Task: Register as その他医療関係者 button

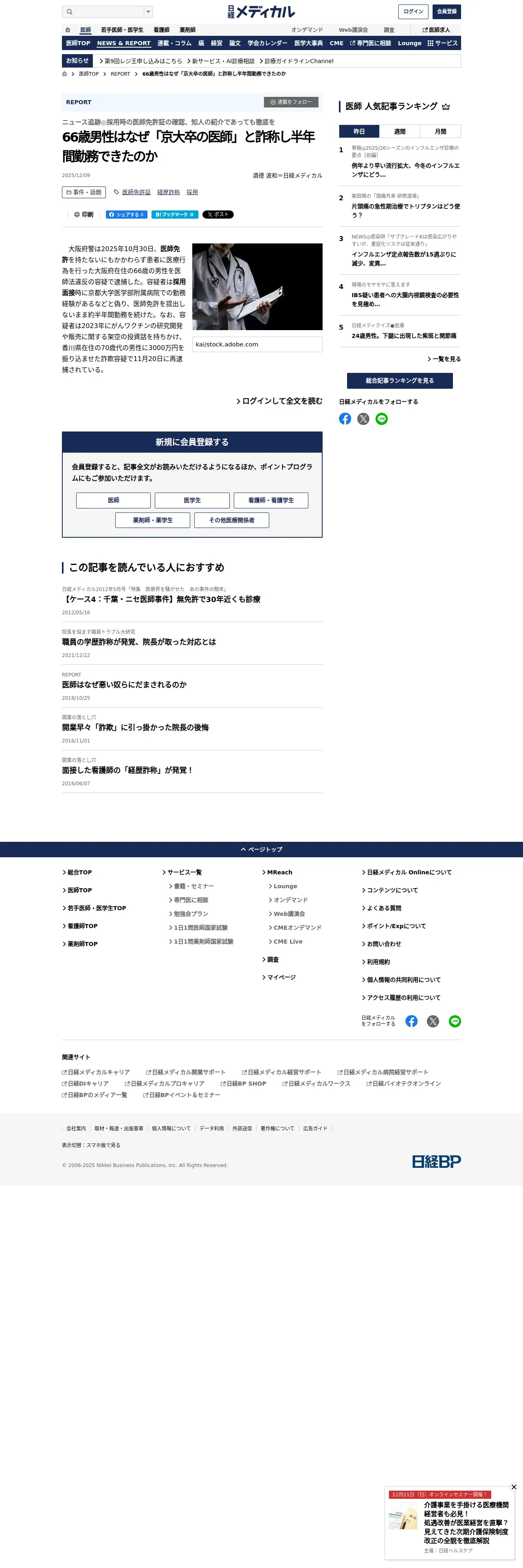Action: point(231,521)
